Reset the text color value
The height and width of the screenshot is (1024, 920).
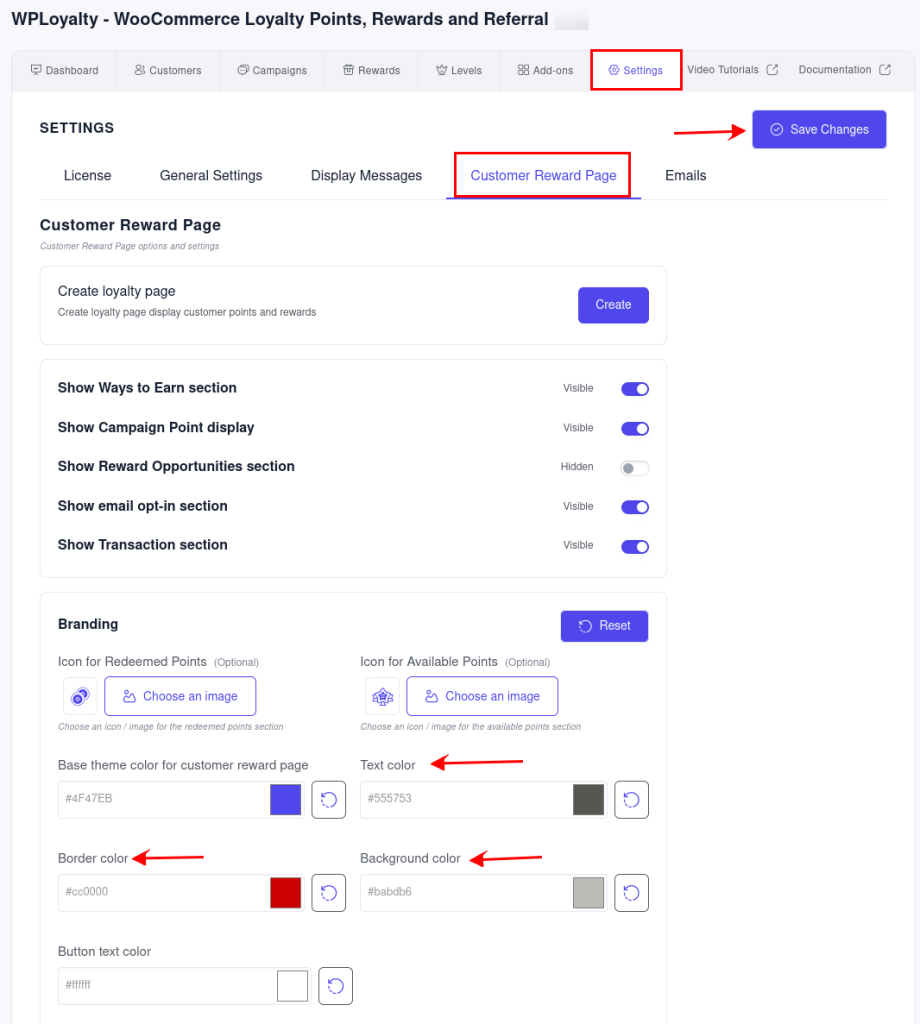coord(631,799)
